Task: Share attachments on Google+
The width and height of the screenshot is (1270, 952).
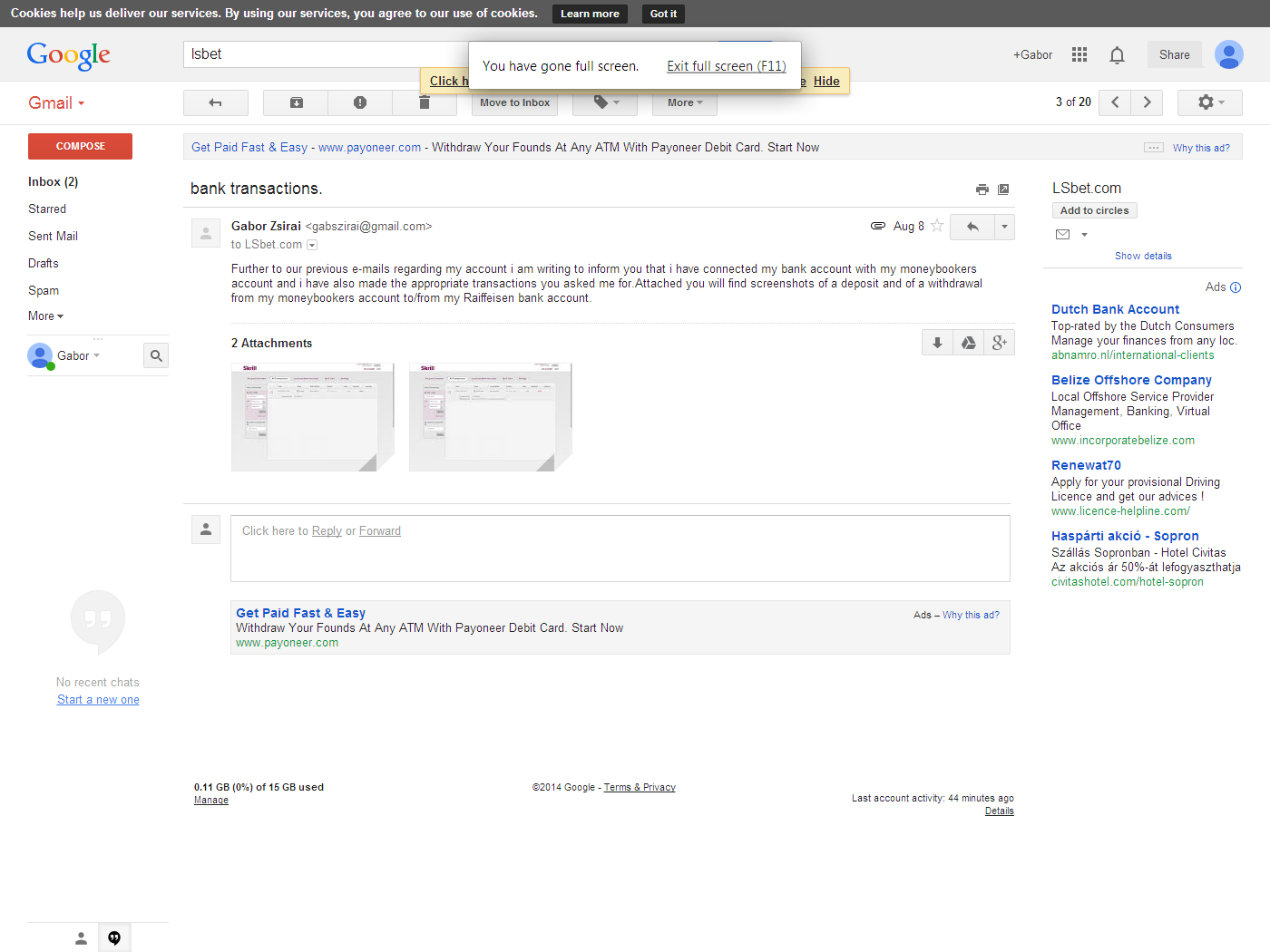Action: click(1000, 342)
